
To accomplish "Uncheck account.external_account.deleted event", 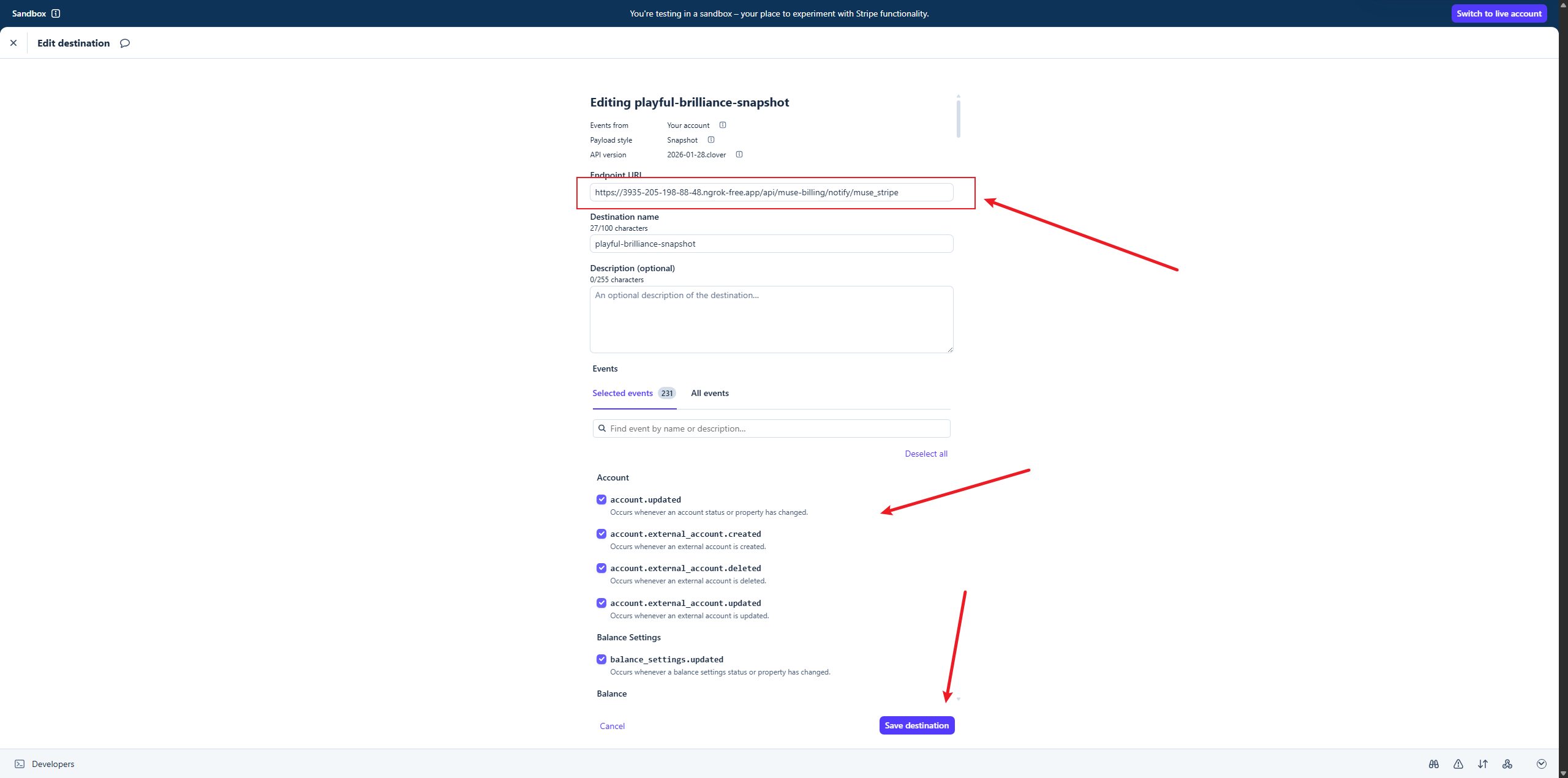I will [601, 568].
